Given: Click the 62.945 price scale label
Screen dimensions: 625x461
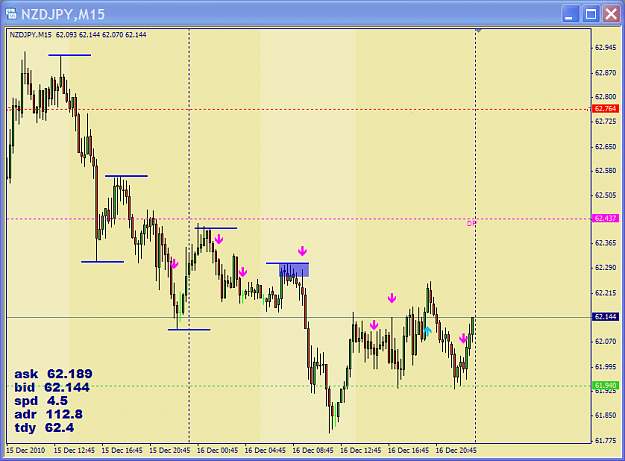Looking at the screenshot, I should 605,48.
